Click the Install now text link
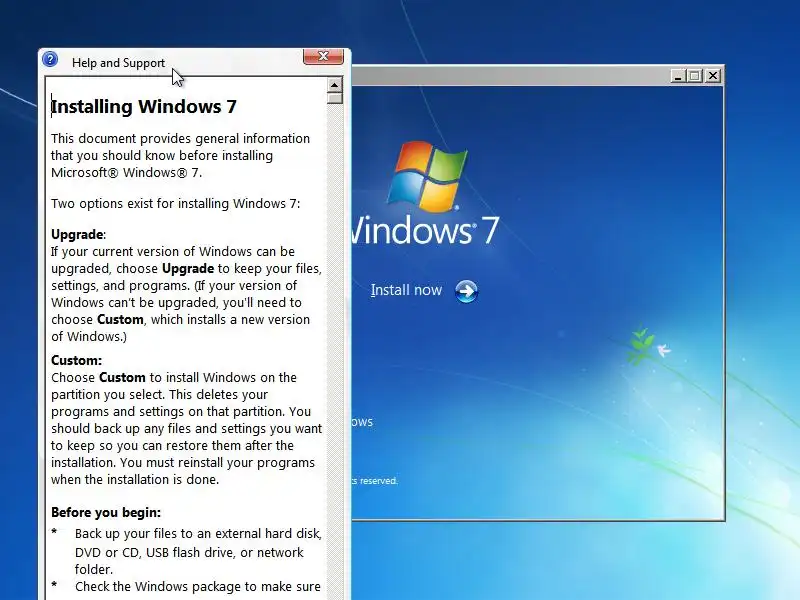 coord(406,290)
